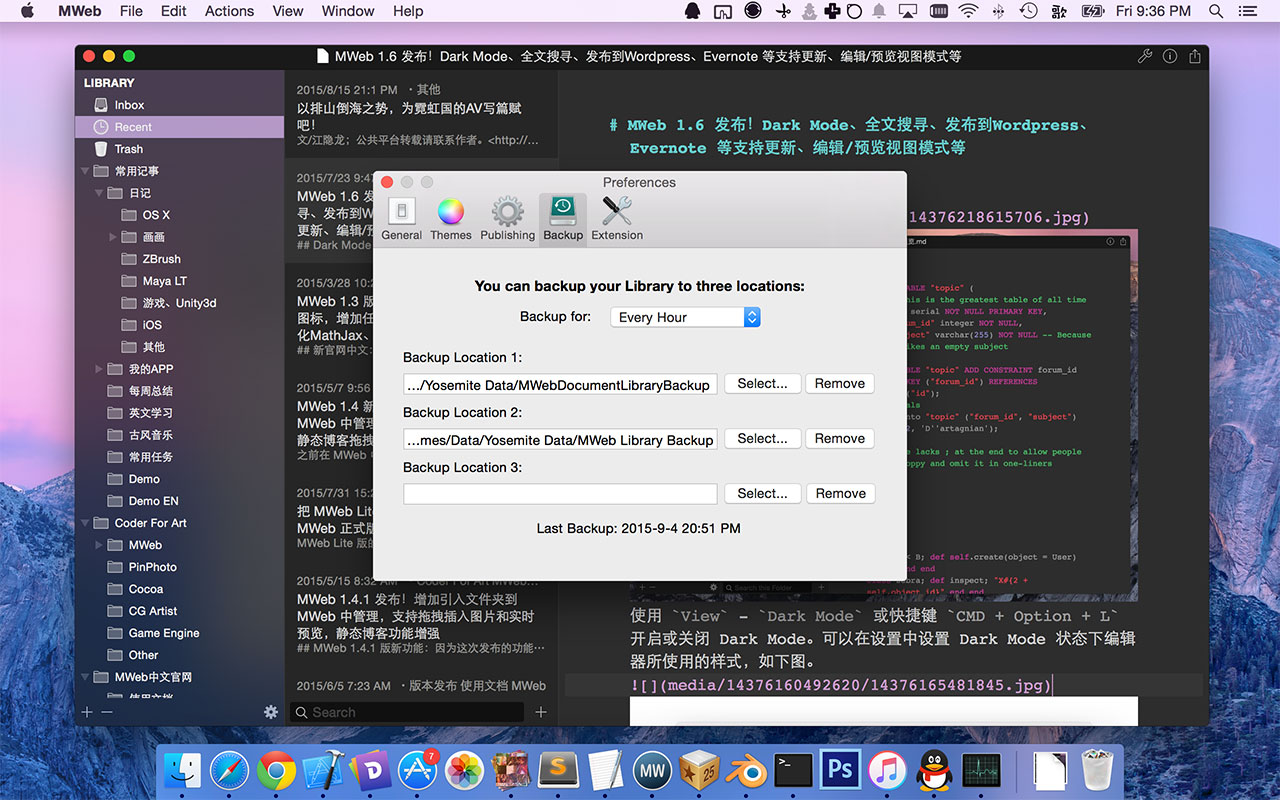
Task: Remove Backup Location 1
Action: coord(840,383)
